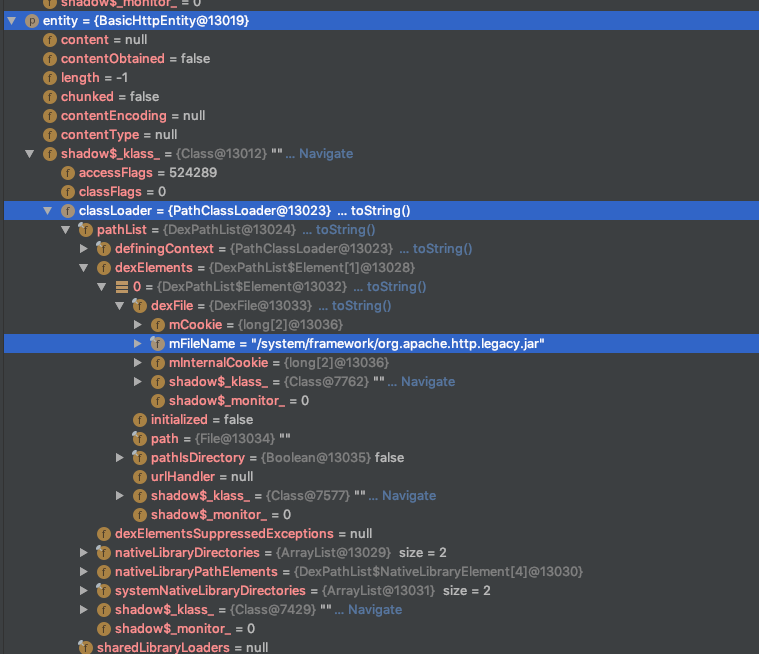Click Navigate link on Class@13012 row
This screenshot has height=654, width=759.
point(325,154)
